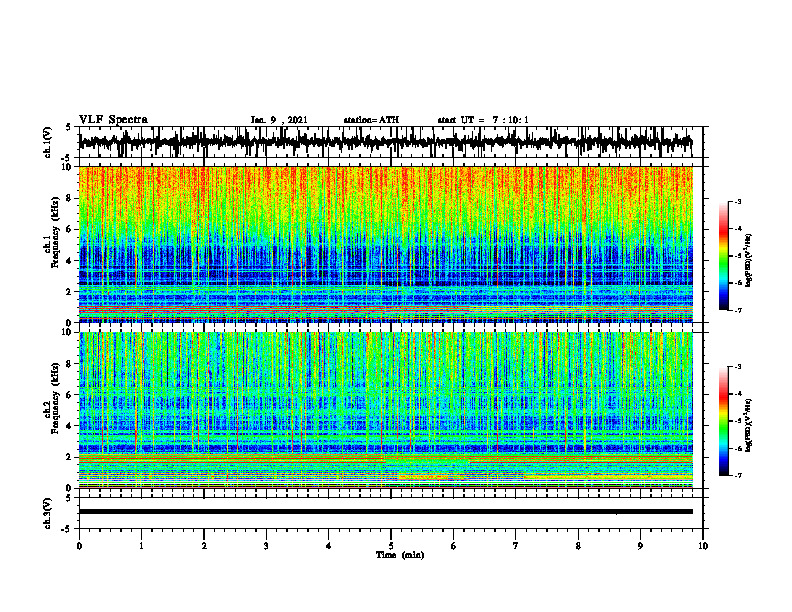The image size is (792, 612).
Task: Click time axis tick label "9"
Action: click(x=640, y=546)
